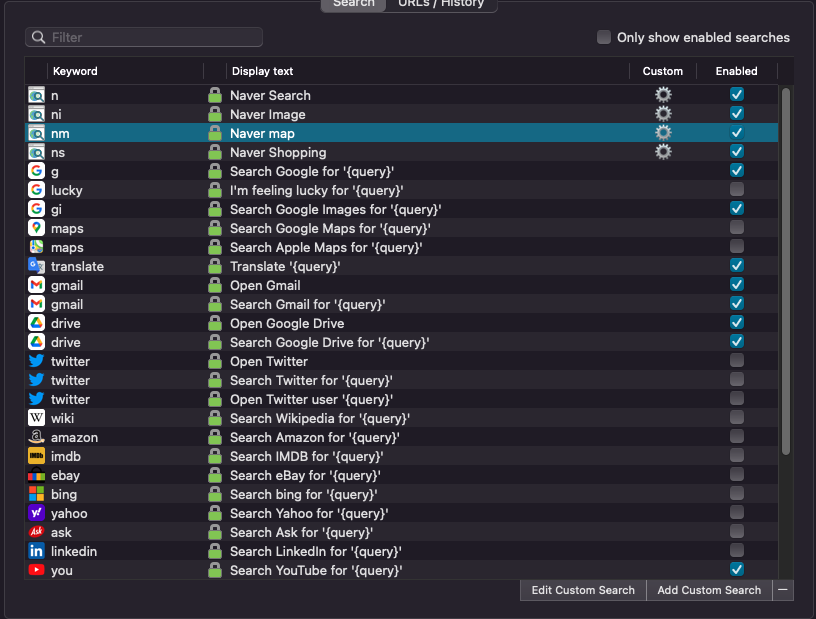Select 'Search IMDB for' row text

click(307, 457)
